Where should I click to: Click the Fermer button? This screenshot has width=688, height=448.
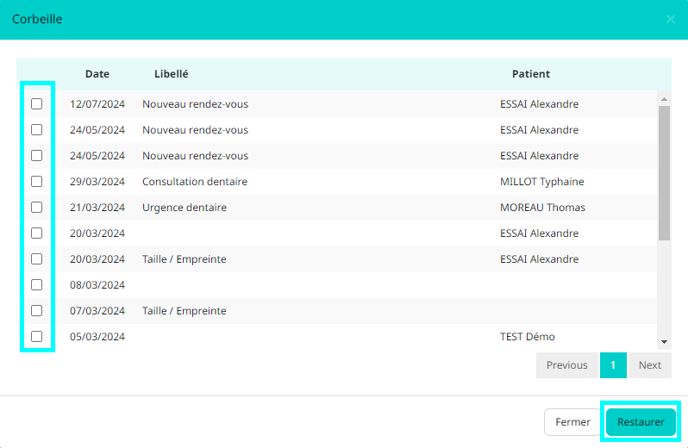tap(573, 422)
